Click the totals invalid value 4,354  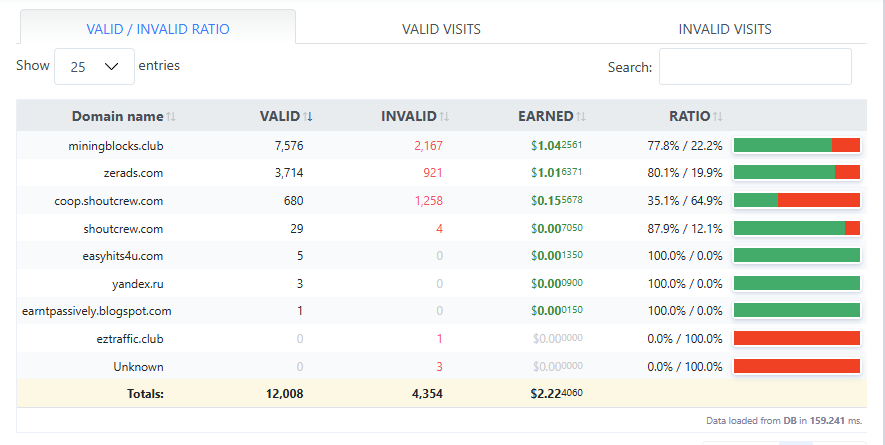[x=427, y=394]
